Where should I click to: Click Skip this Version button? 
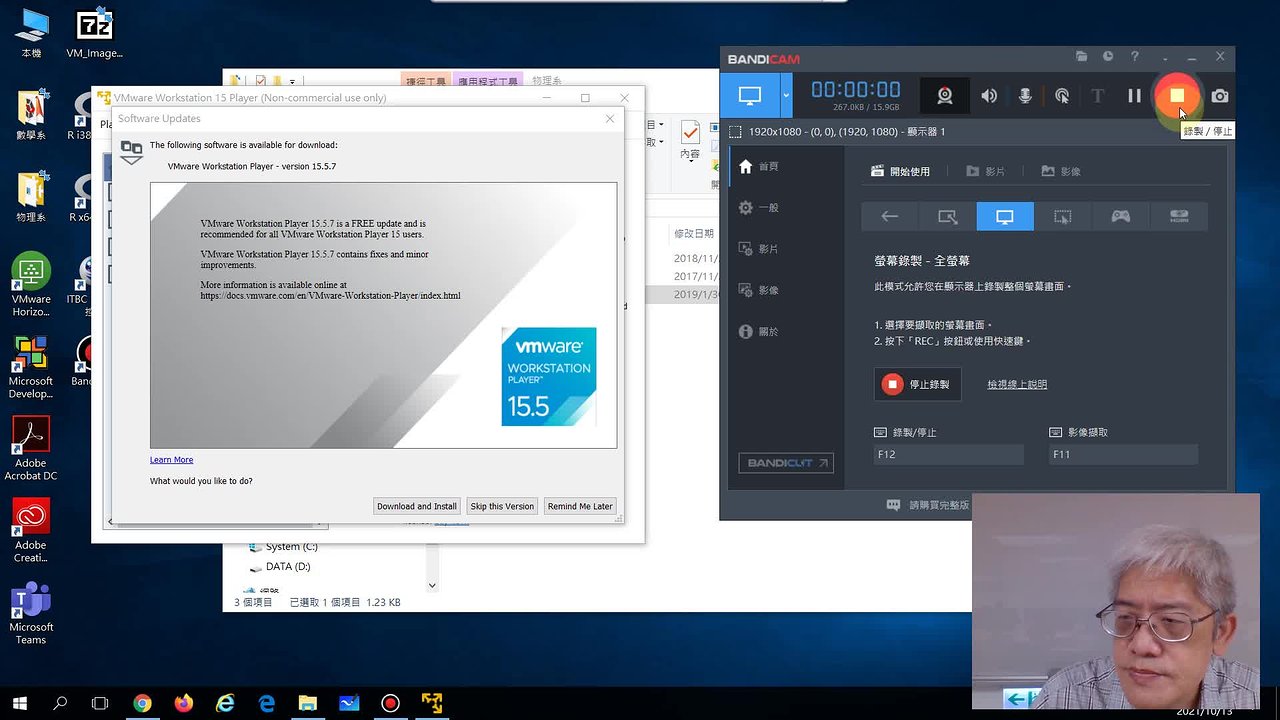[x=502, y=506]
